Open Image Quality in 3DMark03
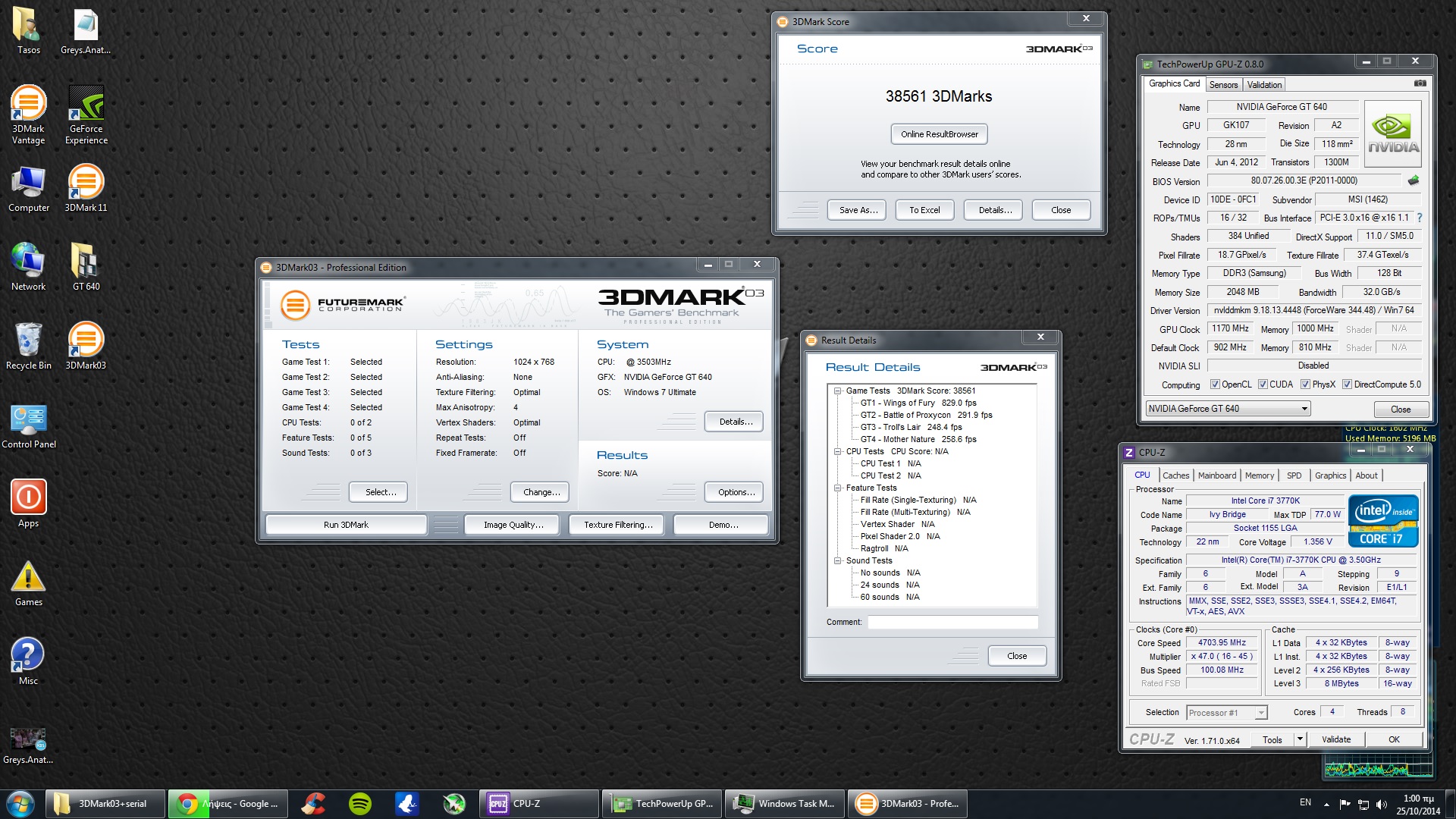The width and height of the screenshot is (1456, 819). point(513,525)
